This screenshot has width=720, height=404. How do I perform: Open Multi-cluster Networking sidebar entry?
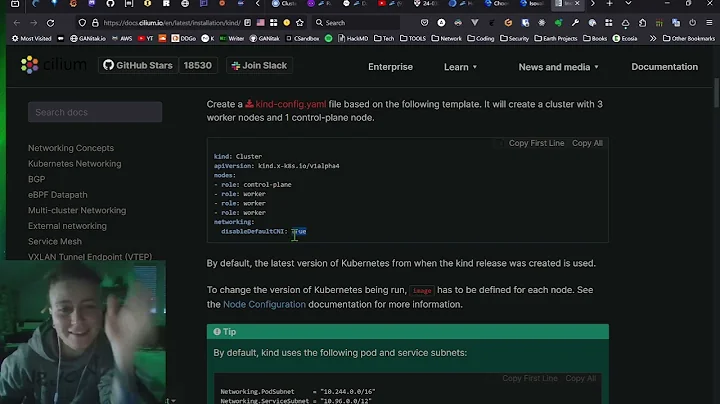pos(77,211)
